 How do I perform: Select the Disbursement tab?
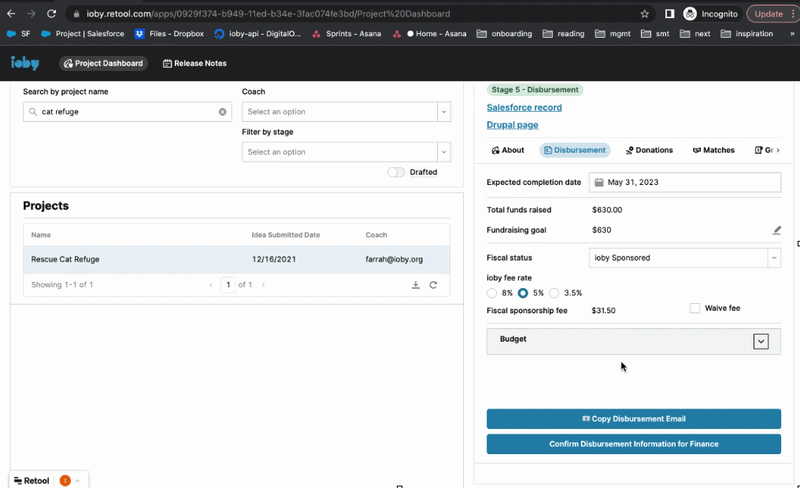coord(574,150)
